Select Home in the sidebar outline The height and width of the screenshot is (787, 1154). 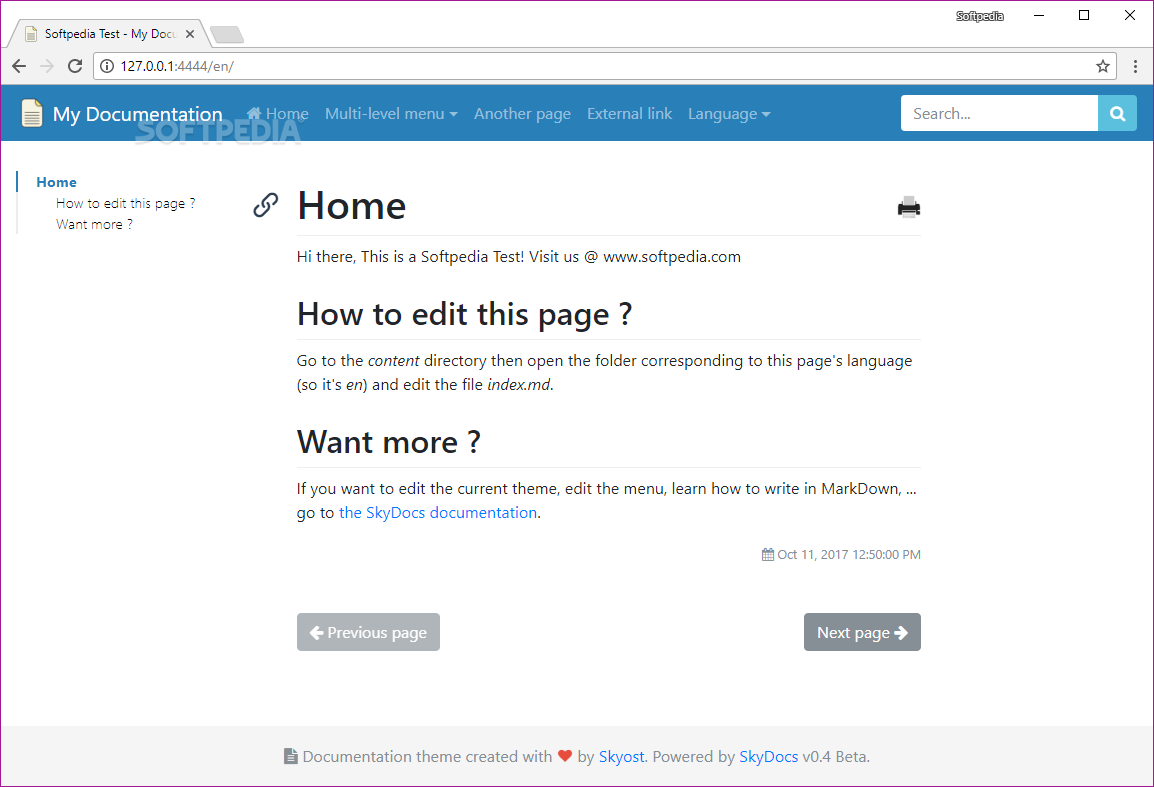click(x=56, y=182)
